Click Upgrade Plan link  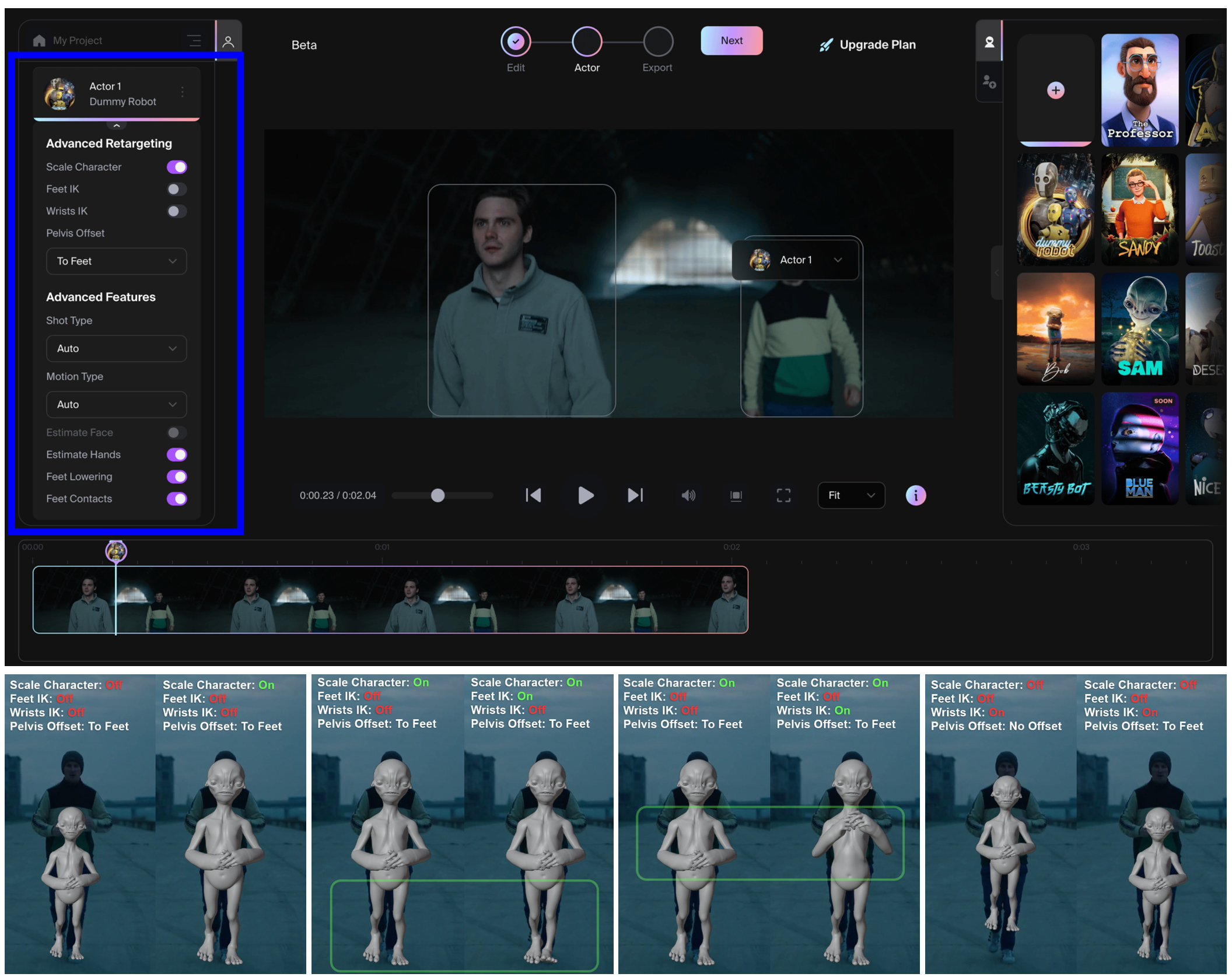click(868, 45)
